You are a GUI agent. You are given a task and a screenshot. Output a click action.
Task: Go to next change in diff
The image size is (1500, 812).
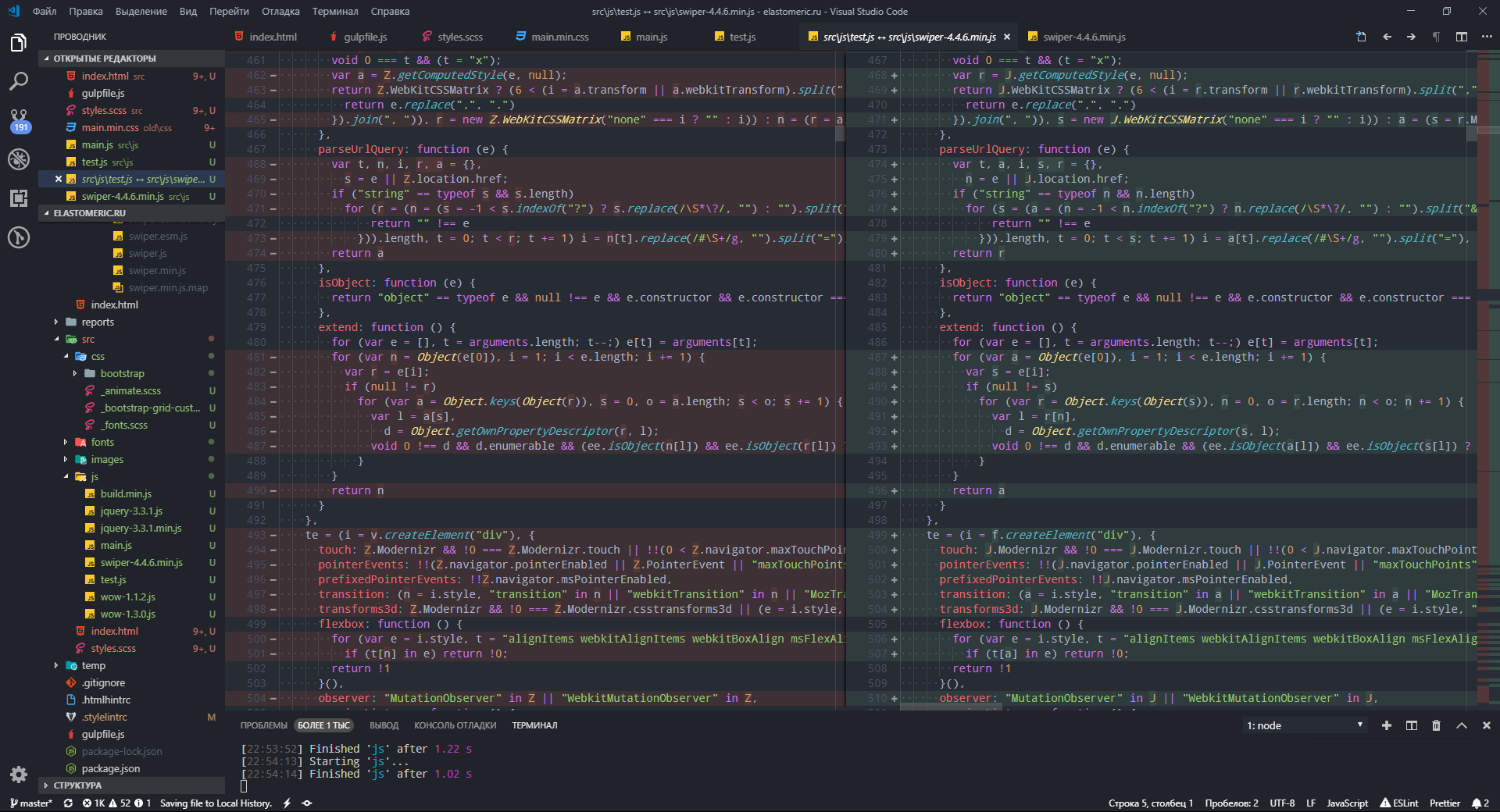1411,37
